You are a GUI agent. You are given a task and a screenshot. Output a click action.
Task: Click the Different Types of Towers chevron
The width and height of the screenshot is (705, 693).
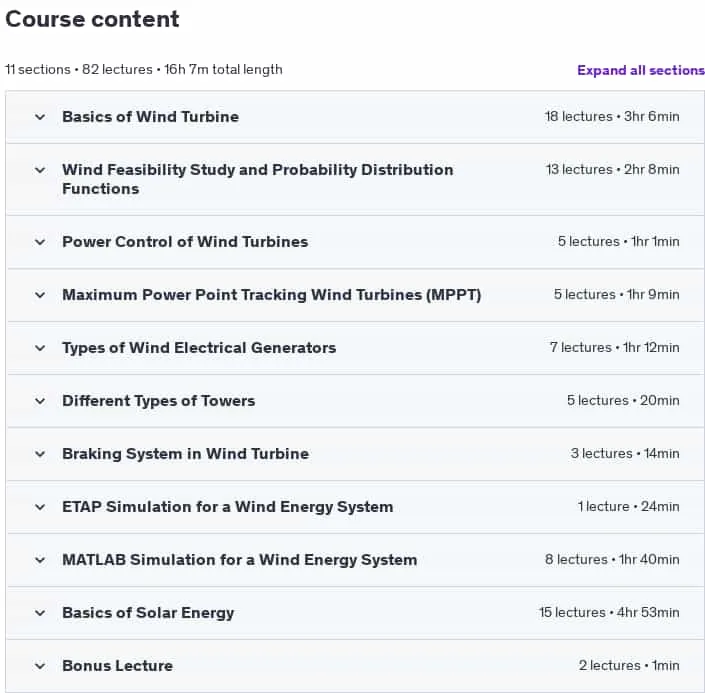tap(40, 401)
